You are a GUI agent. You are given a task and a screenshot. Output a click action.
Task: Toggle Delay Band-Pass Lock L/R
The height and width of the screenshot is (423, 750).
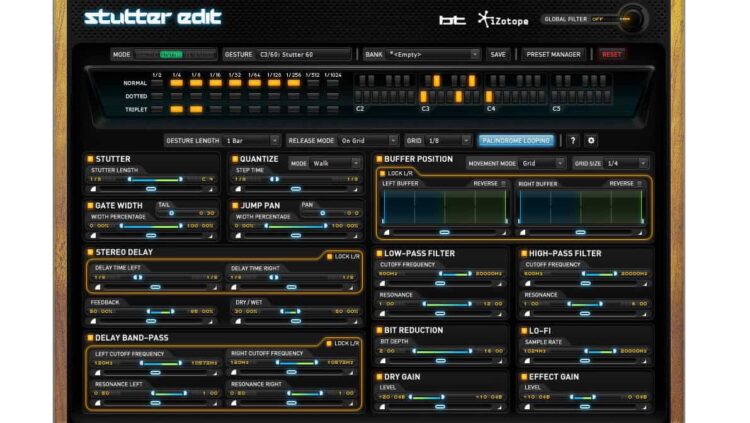pyautogui.click(x=329, y=344)
